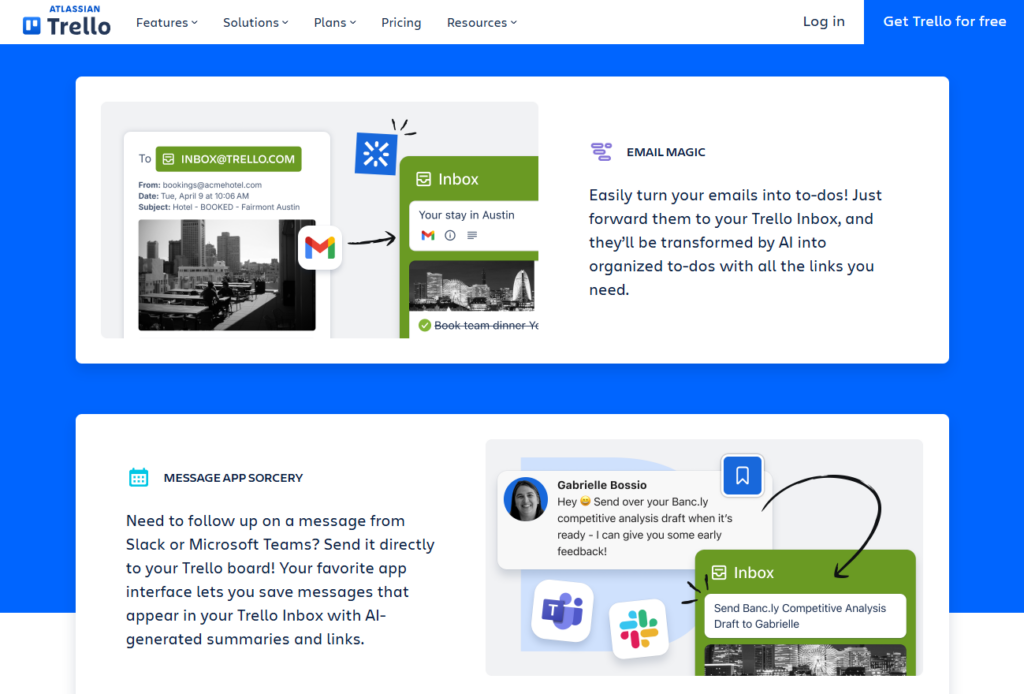Open the Features dropdown menu
The height and width of the screenshot is (694, 1024).
tap(167, 22)
